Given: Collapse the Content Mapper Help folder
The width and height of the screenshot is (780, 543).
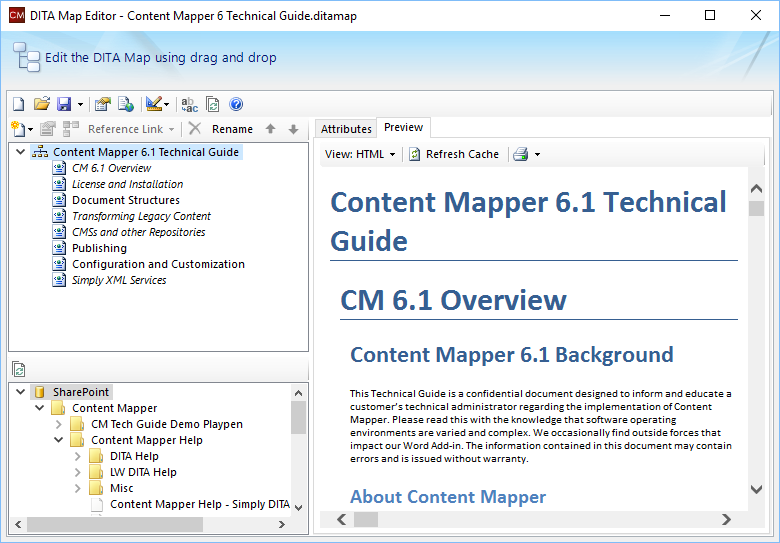Looking at the screenshot, I should [x=59, y=440].
